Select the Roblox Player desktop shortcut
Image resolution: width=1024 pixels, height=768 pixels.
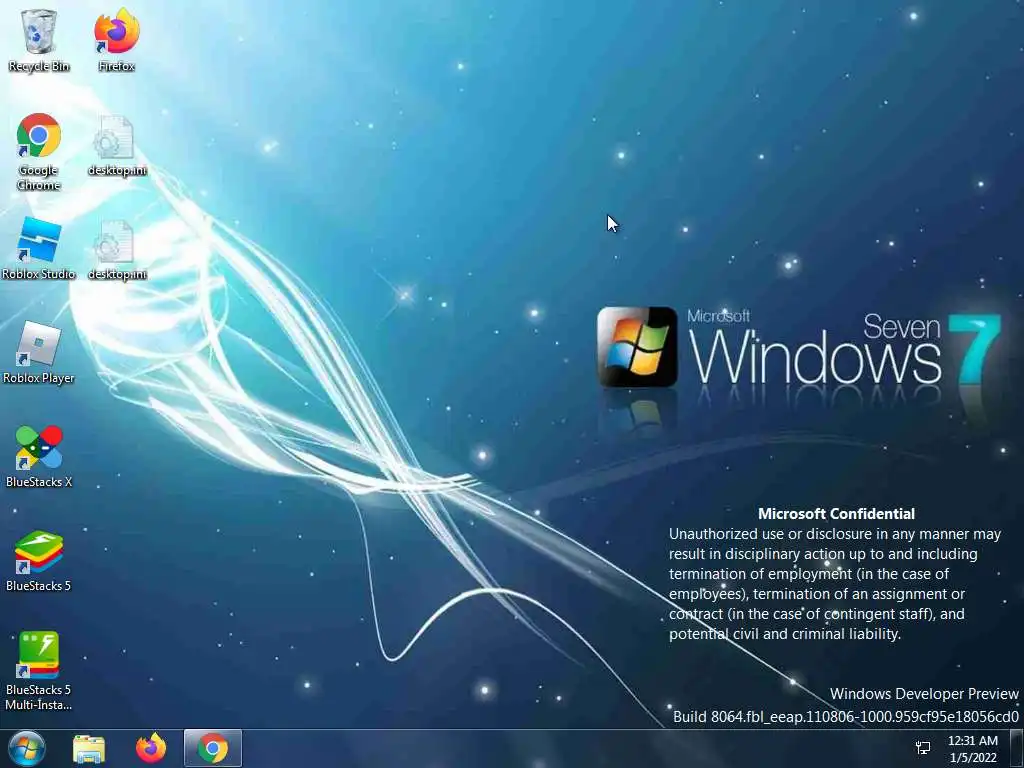(39, 353)
